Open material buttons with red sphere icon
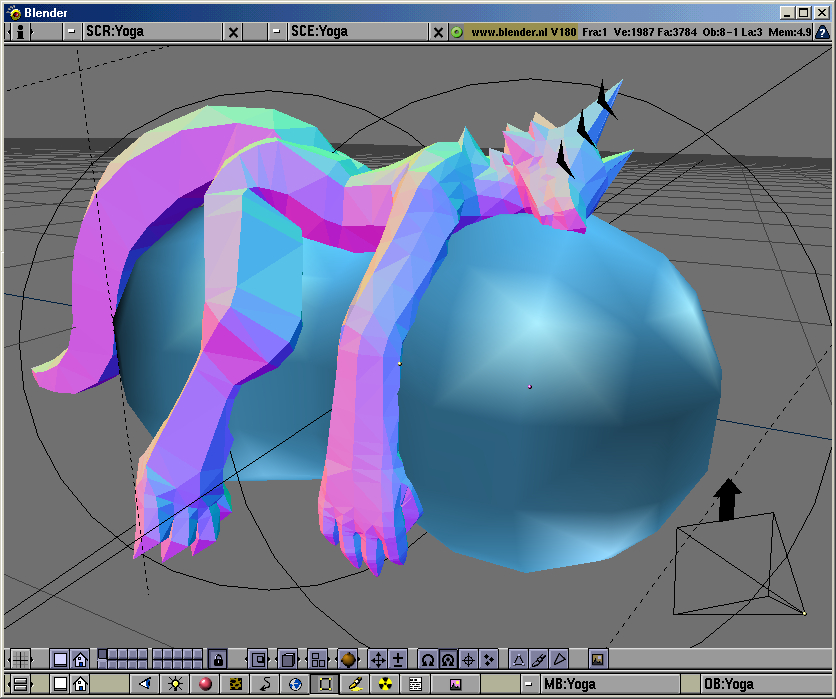The image size is (836, 699). click(x=205, y=684)
